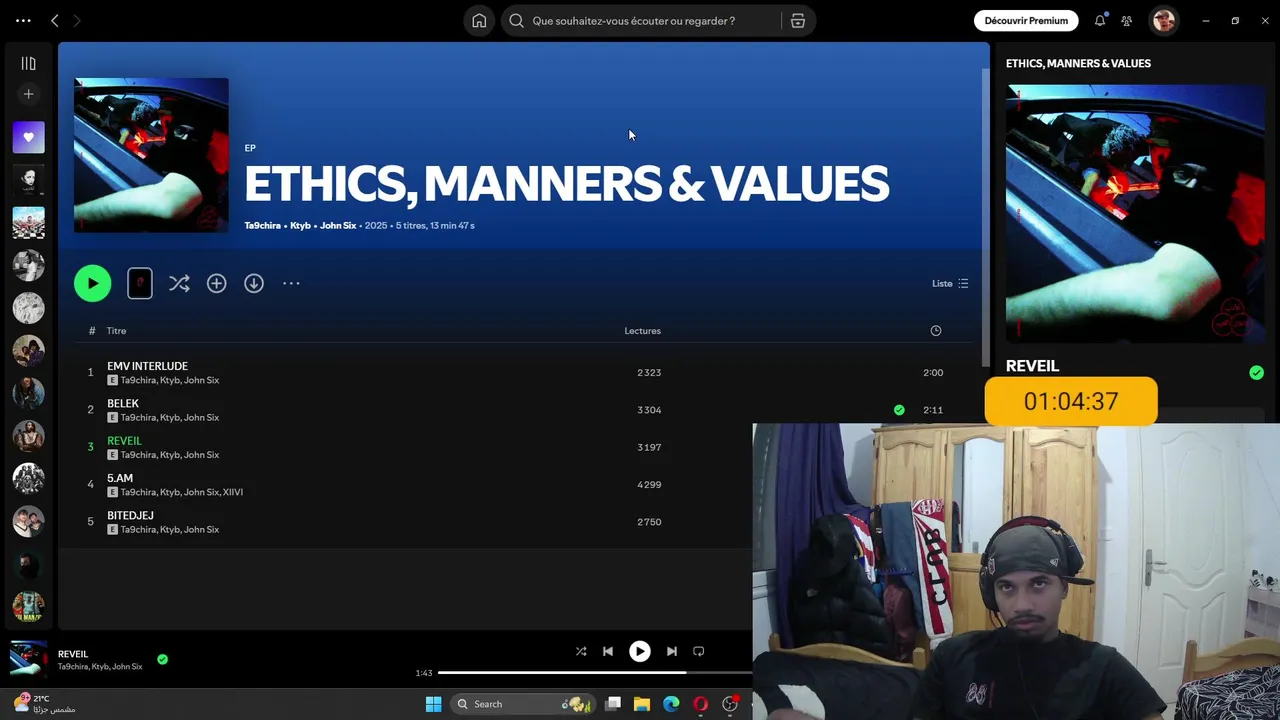The width and height of the screenshot is (1280, 720).
Task: Click the video preview thumbnail beside play
Action: [x=140, y=283]
